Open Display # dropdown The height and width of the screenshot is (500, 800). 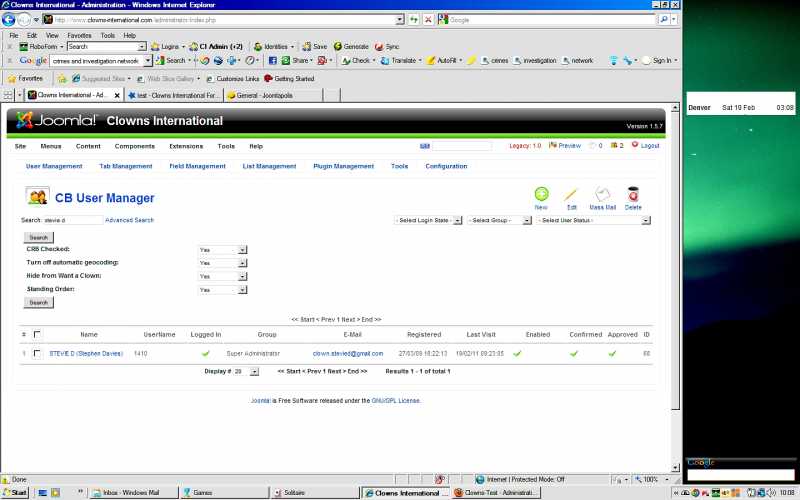[x=246, y=371]
